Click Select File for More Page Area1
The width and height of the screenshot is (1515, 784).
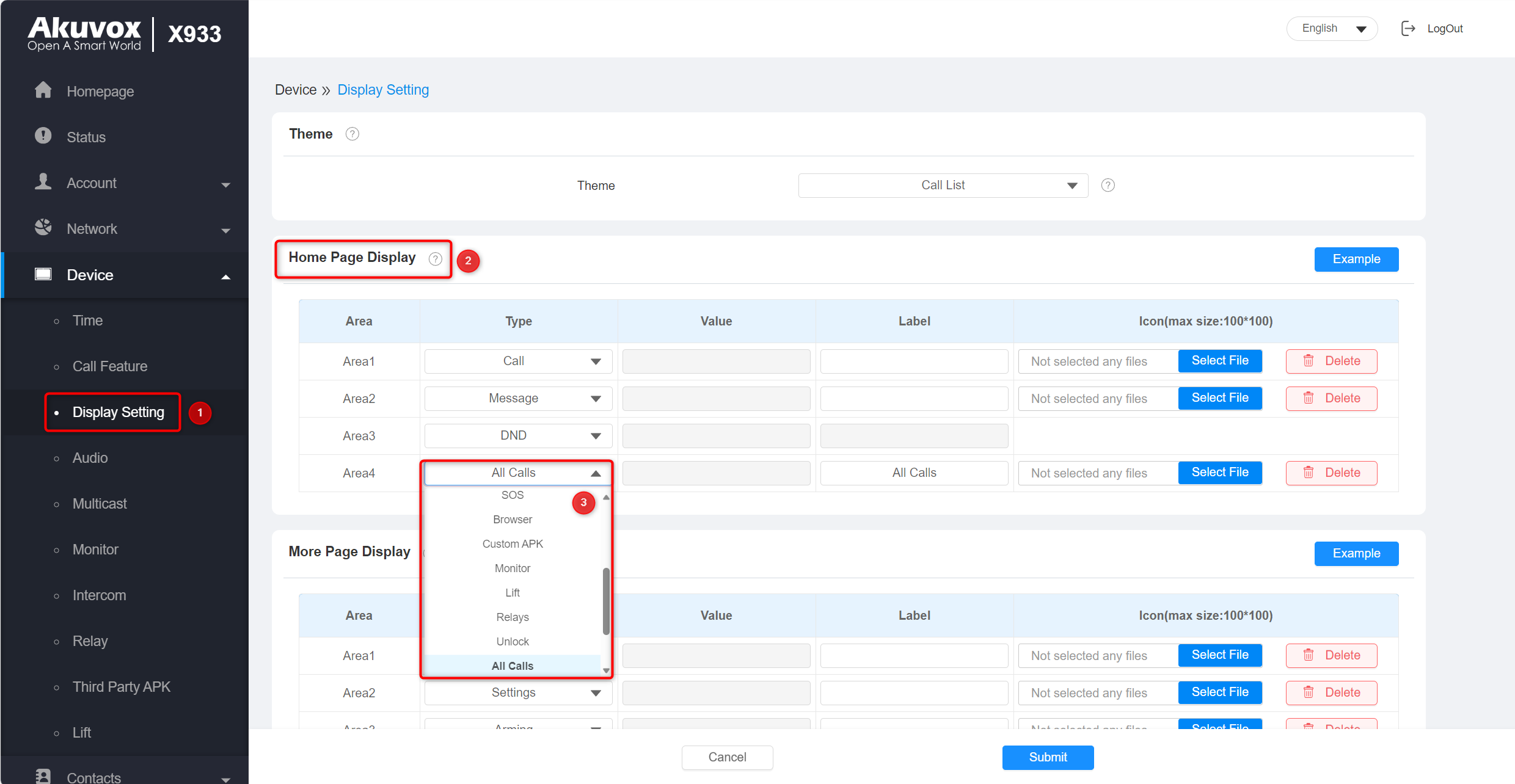(1219, 655)
